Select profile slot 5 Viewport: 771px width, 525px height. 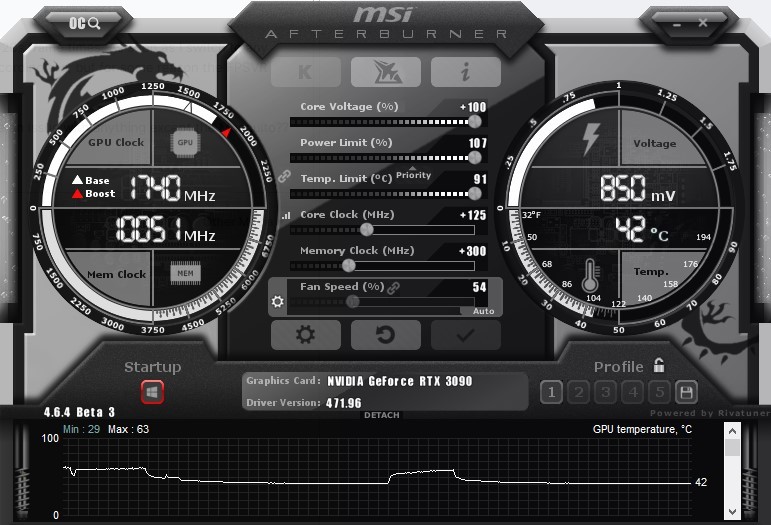click(x=659, y=392)
